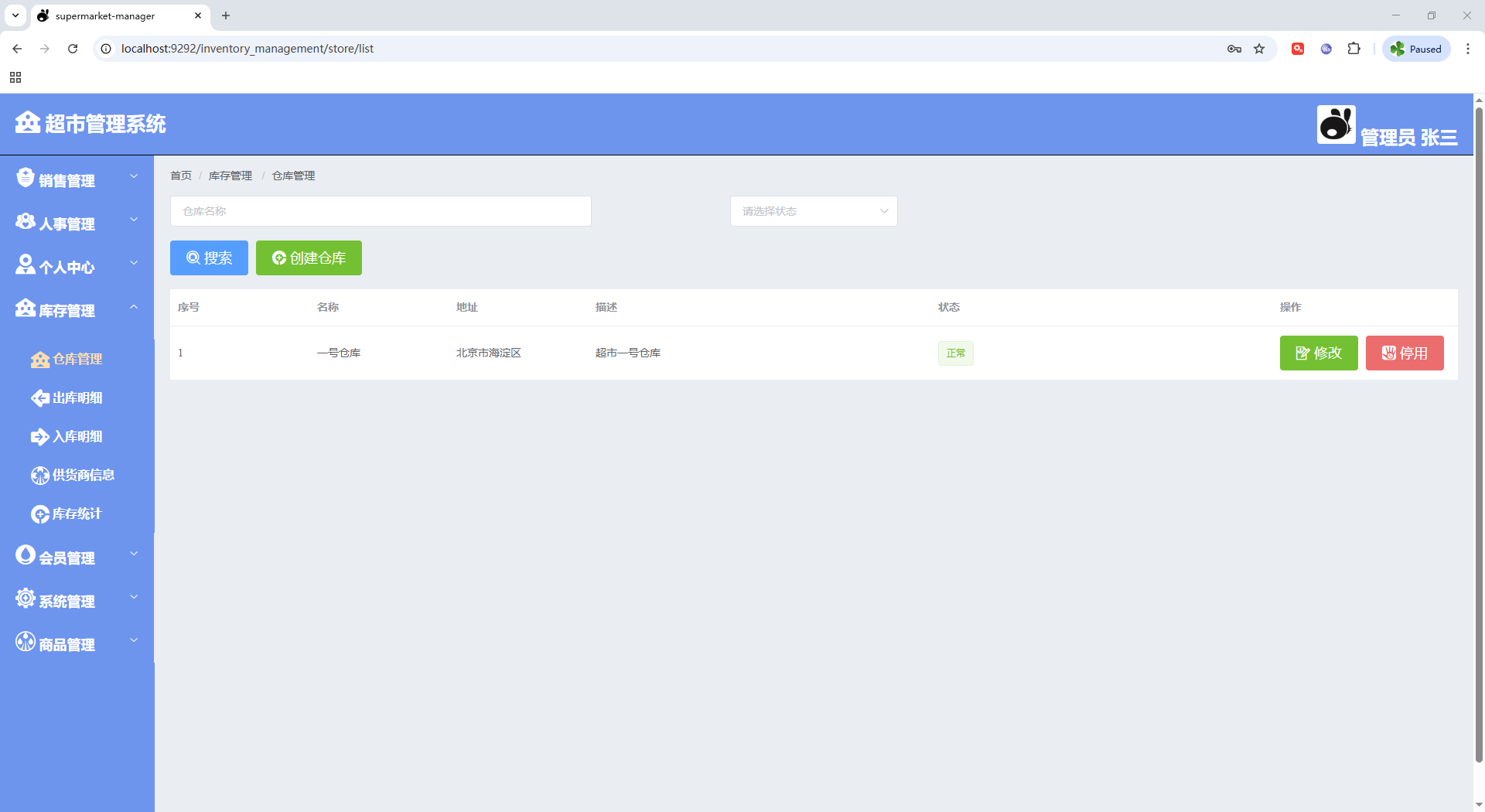Click the 人事管理 people icon
1485x812 pixels.
point(26,222)
